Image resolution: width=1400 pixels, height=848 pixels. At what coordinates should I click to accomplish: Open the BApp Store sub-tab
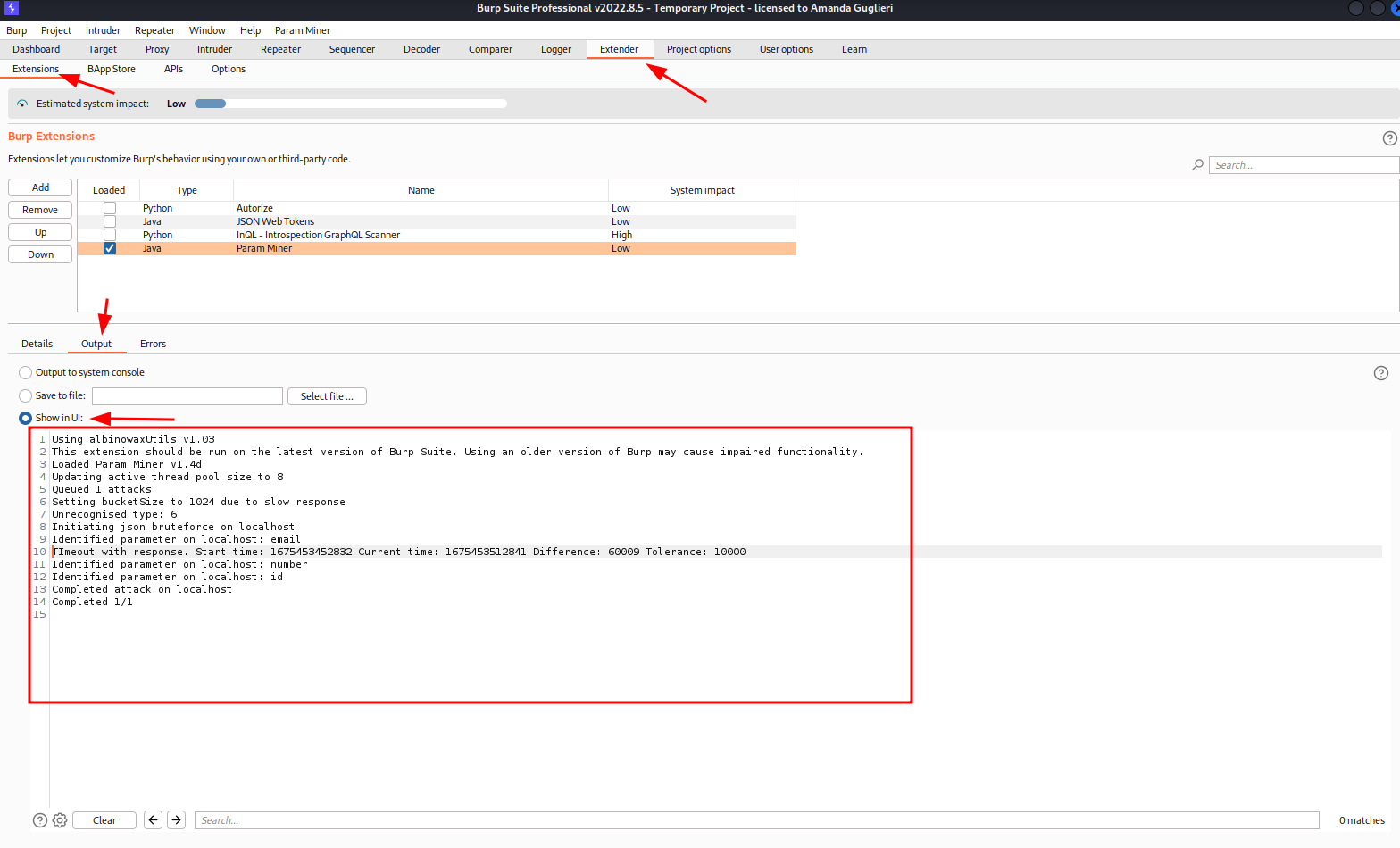click(112, 69)
